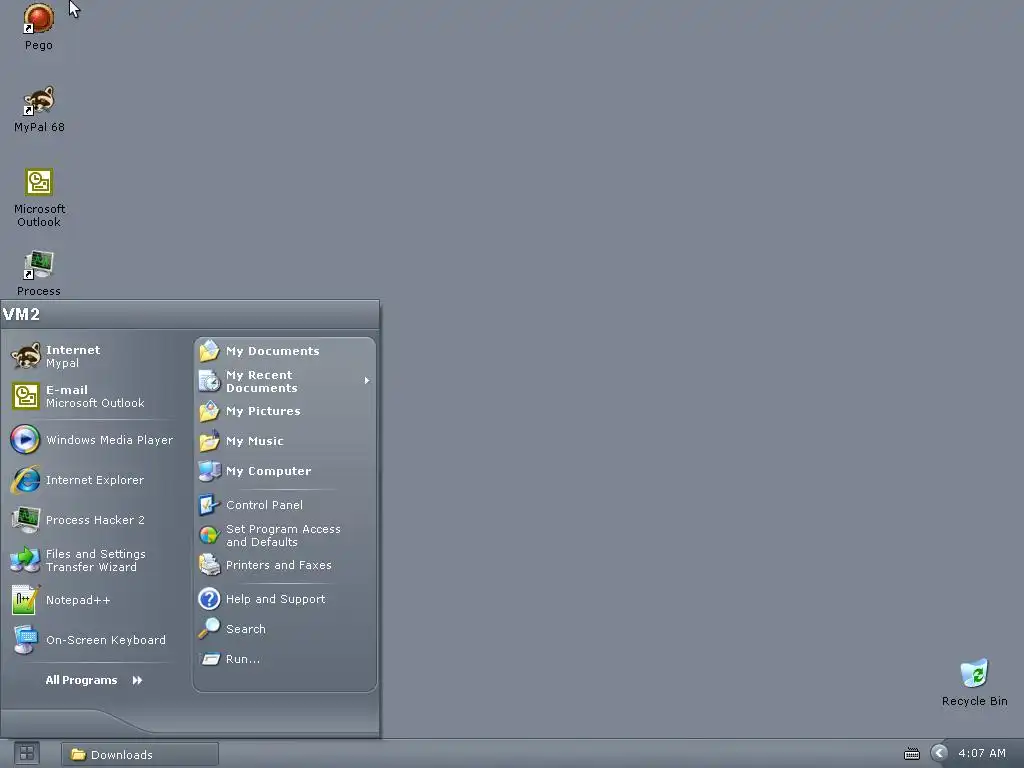Expand All Programs list
The height and width of the screenshot is (768, 1024).
(93, 680)
